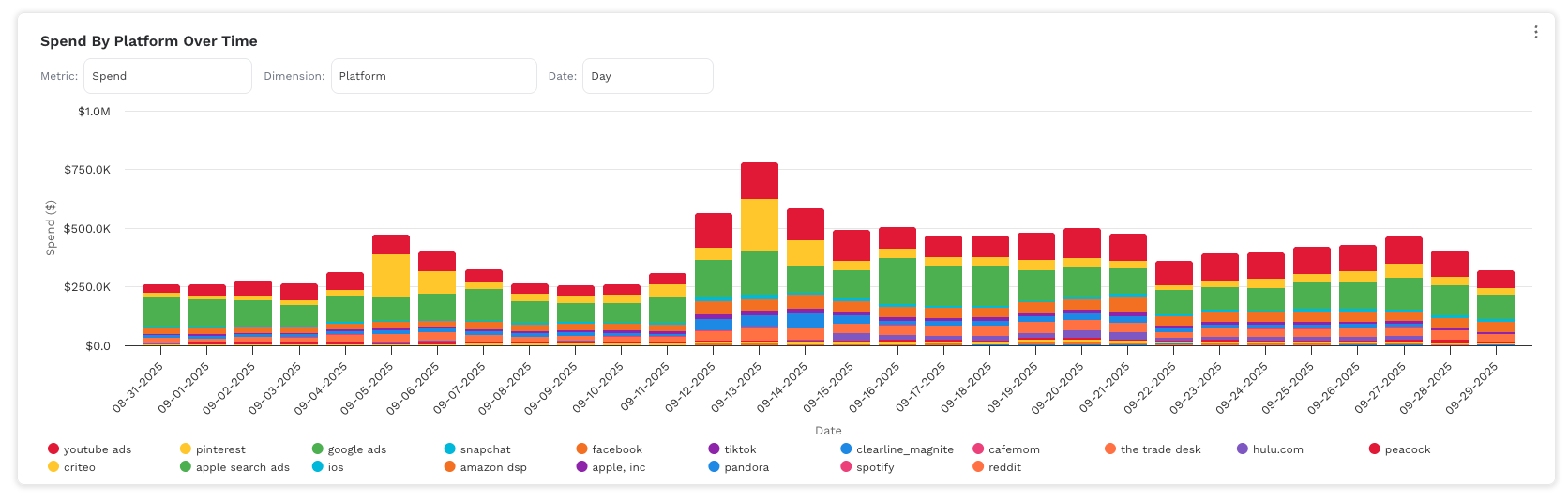Click the yellow criteo color swatch

53,467
